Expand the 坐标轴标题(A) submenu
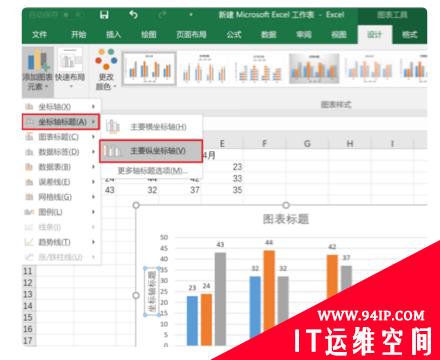The image size is (440, 360). pyautogui.click(x=61, y=122)
